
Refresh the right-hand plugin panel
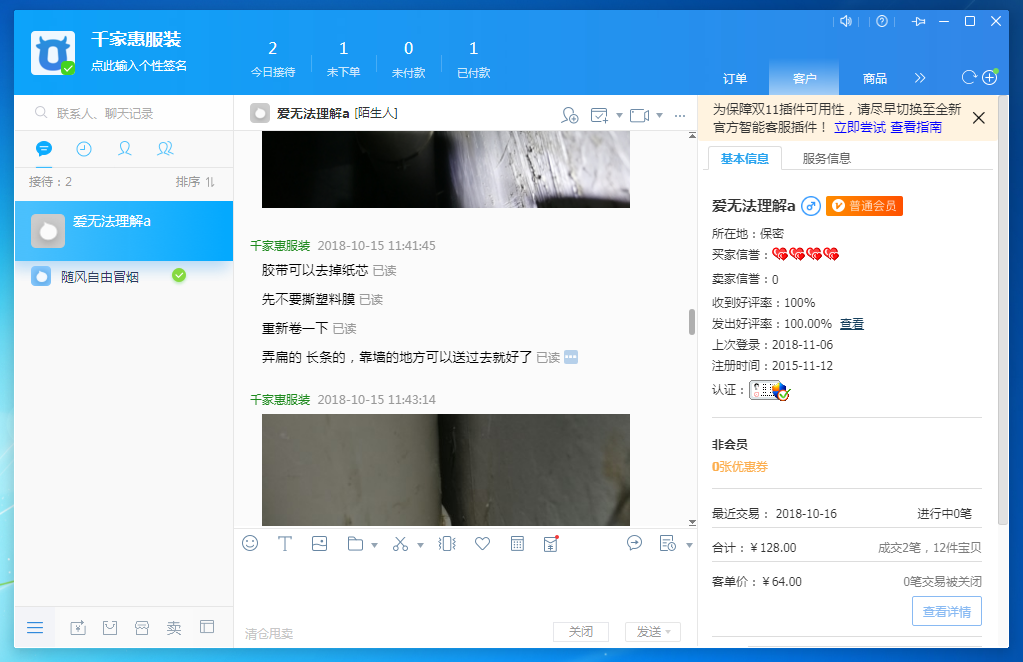[969, 78]
